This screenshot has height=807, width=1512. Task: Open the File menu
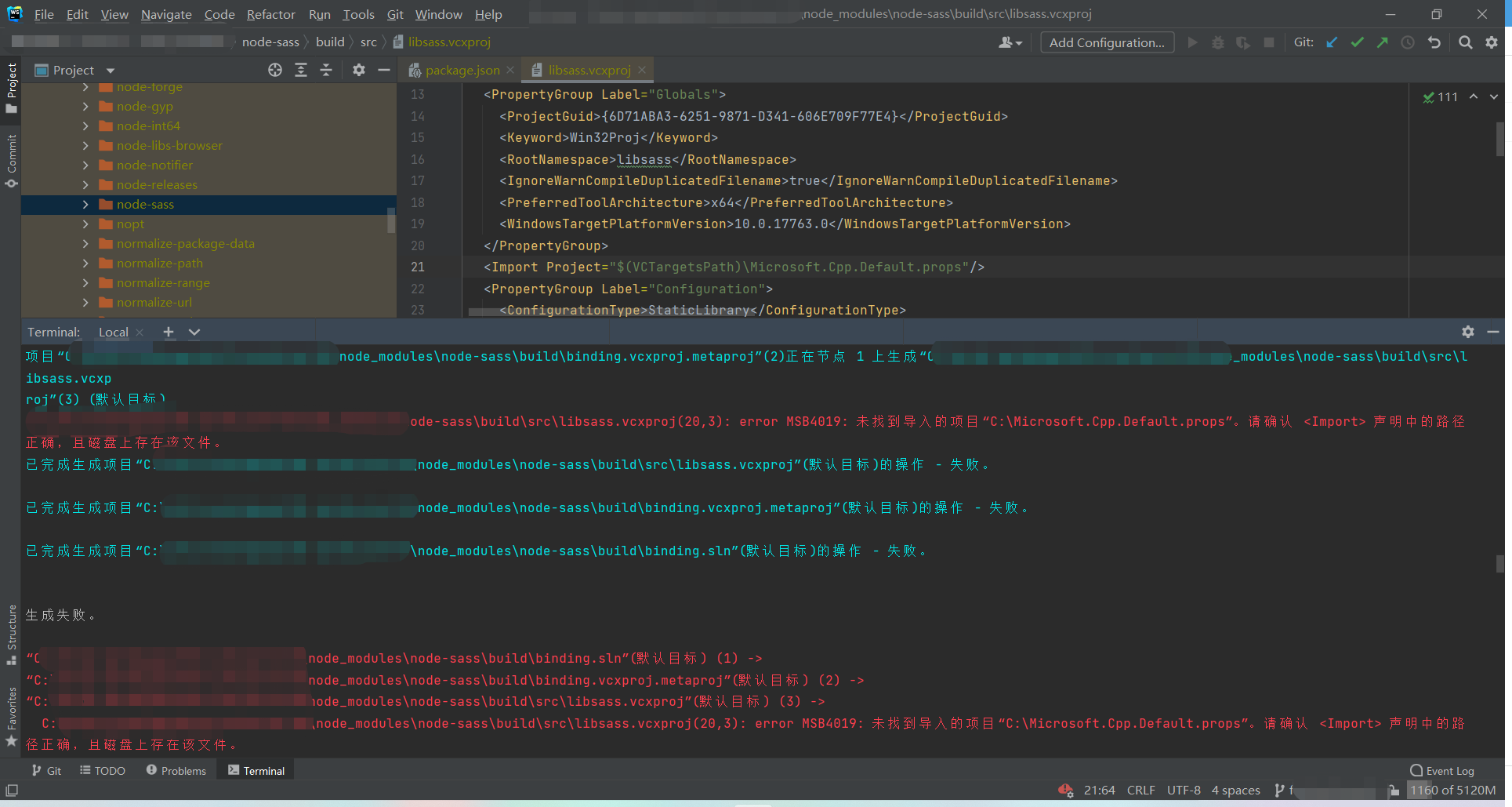click(44, 14)
